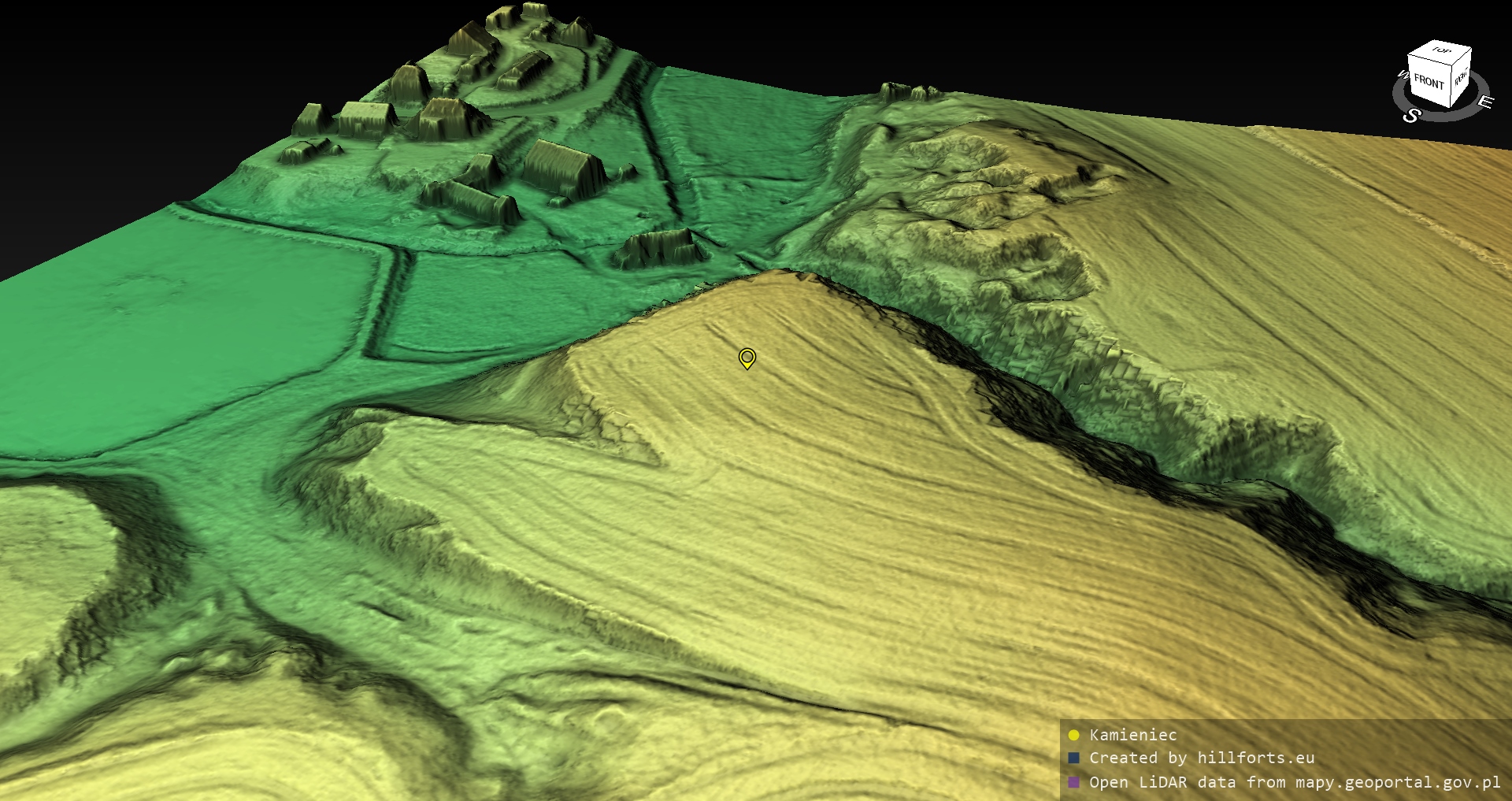The height and width of the screenshot is (801, 1512).
Task: Open the Created by hillforts.eu link
Action: click(1202, 758)
